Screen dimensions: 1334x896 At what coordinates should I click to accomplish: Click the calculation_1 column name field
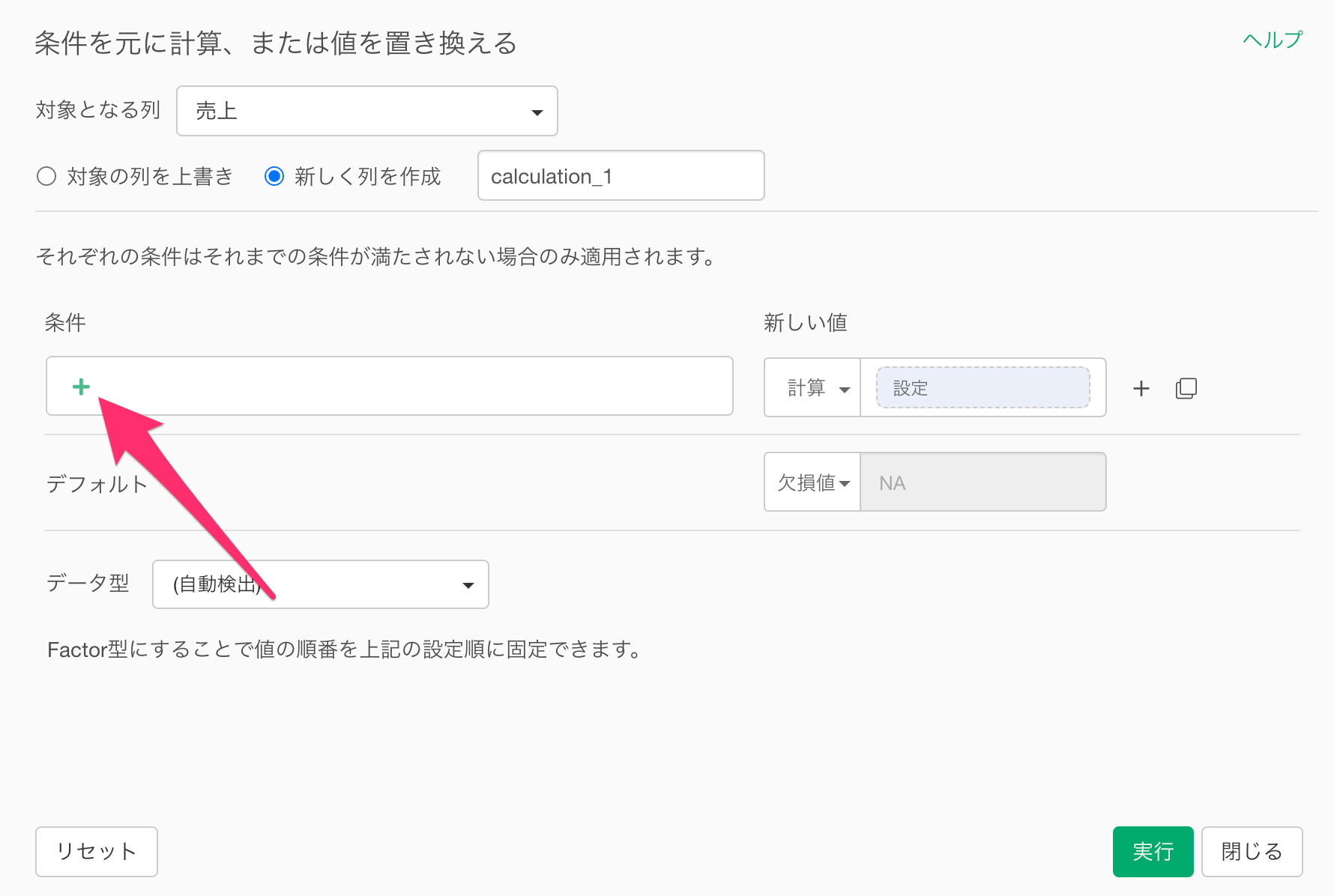(621, 176)
